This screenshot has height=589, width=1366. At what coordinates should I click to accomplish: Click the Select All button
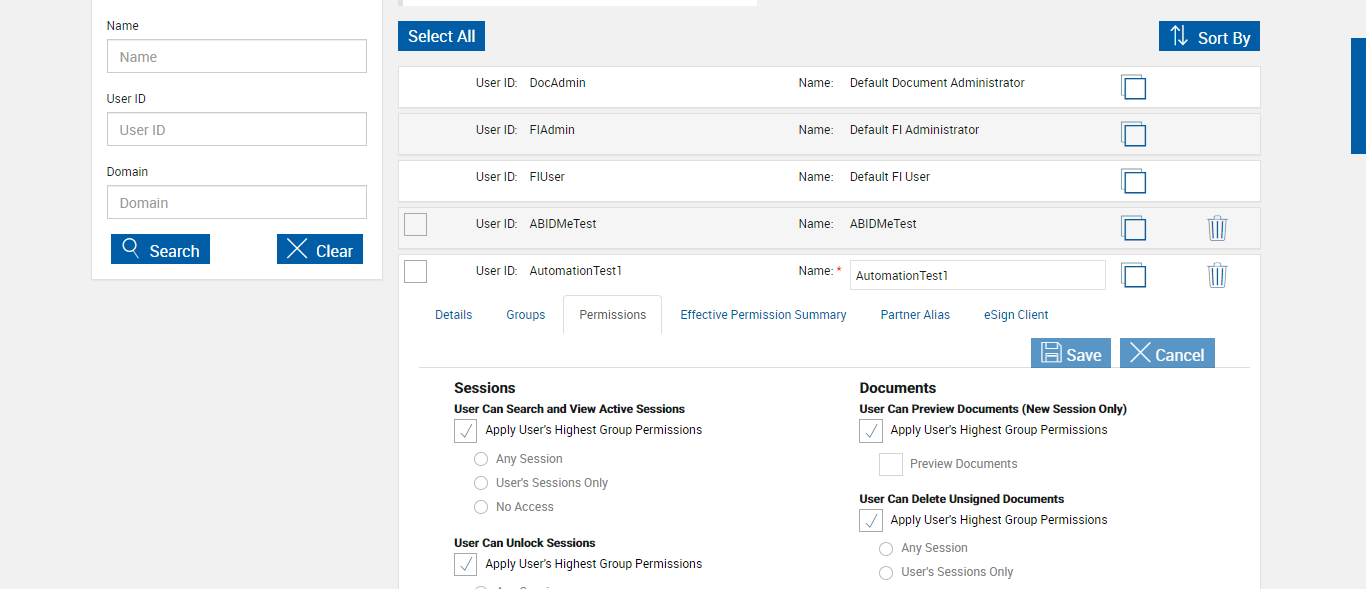441,36
